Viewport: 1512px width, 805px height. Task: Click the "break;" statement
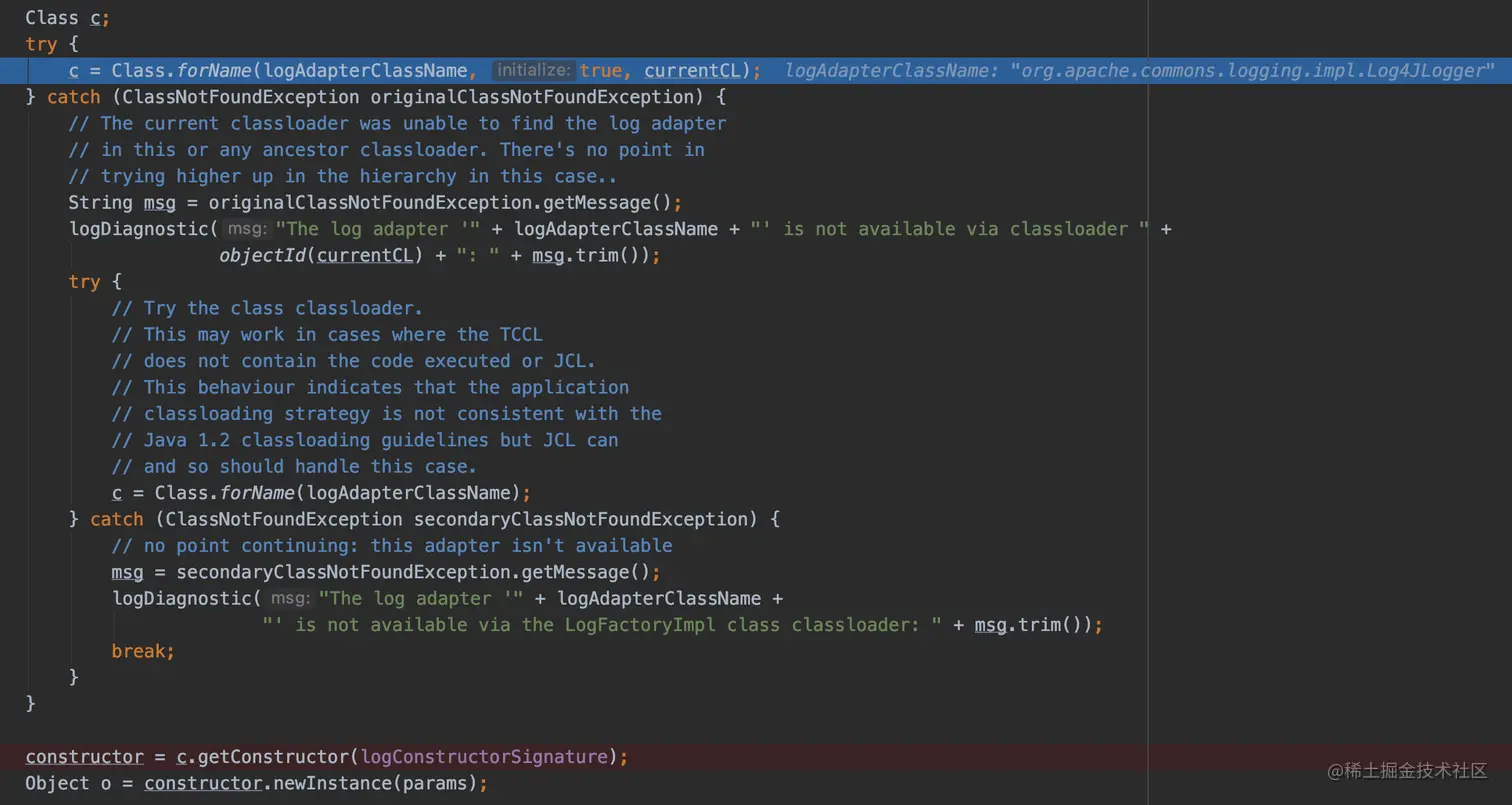click(x=143, y=651)
